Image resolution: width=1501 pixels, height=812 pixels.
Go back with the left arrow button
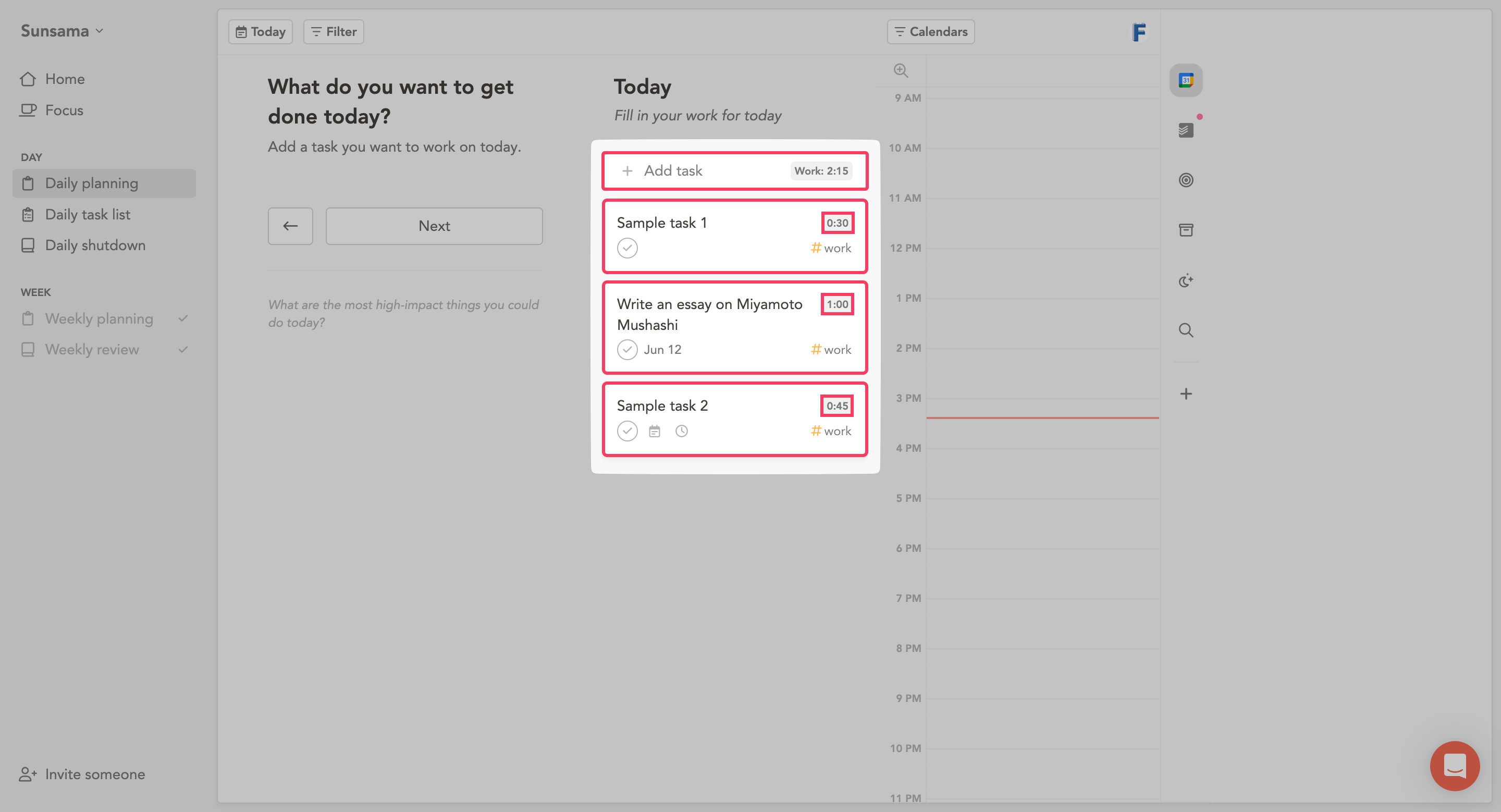tap(290, 226)
